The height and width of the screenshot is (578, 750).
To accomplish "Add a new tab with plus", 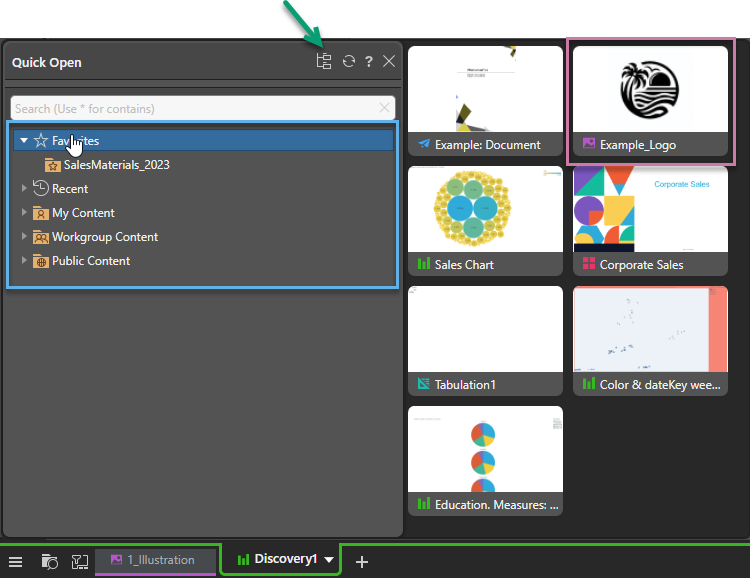I will coord(362,562).
